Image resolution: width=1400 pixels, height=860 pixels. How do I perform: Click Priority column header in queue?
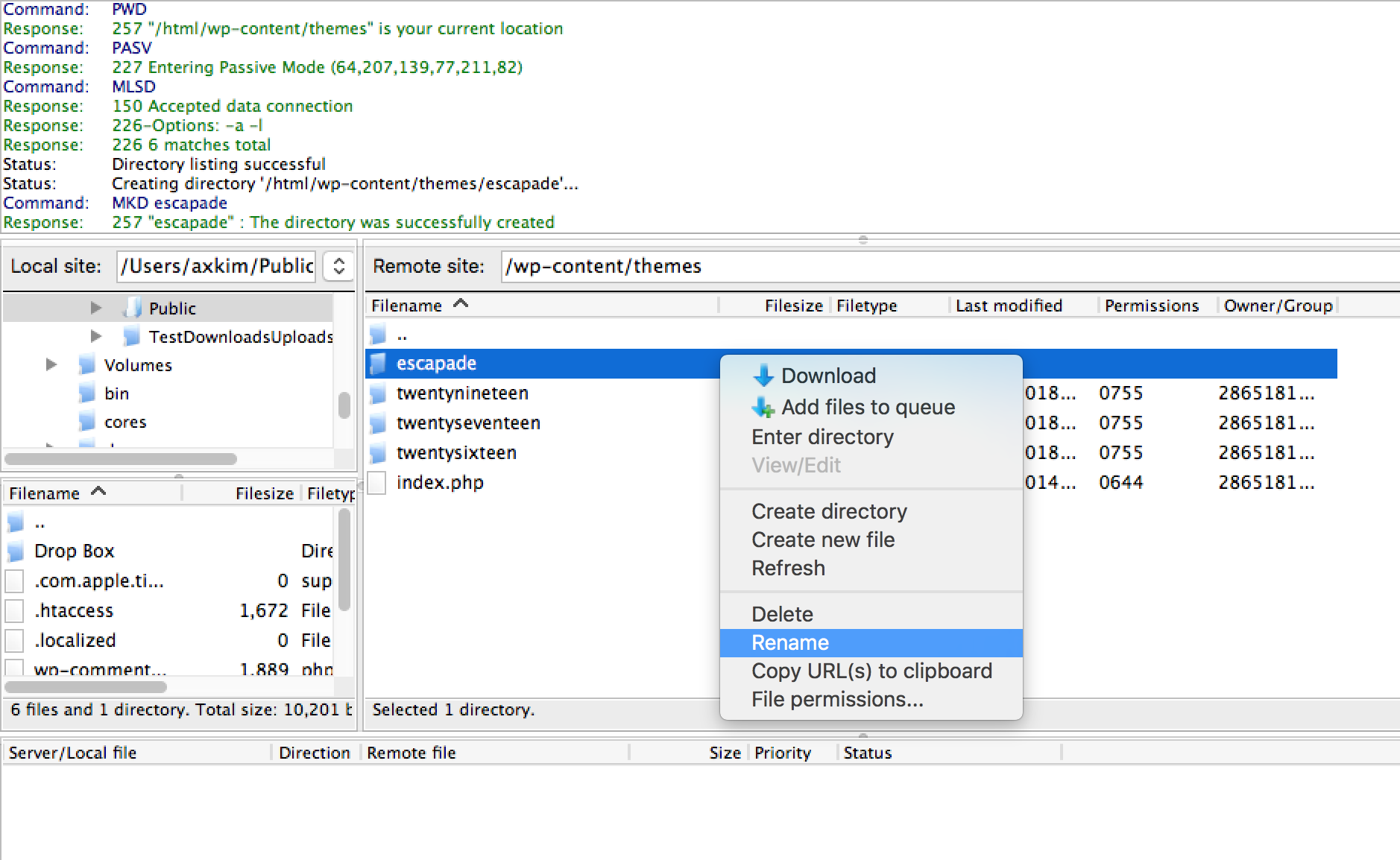point(792,753)
